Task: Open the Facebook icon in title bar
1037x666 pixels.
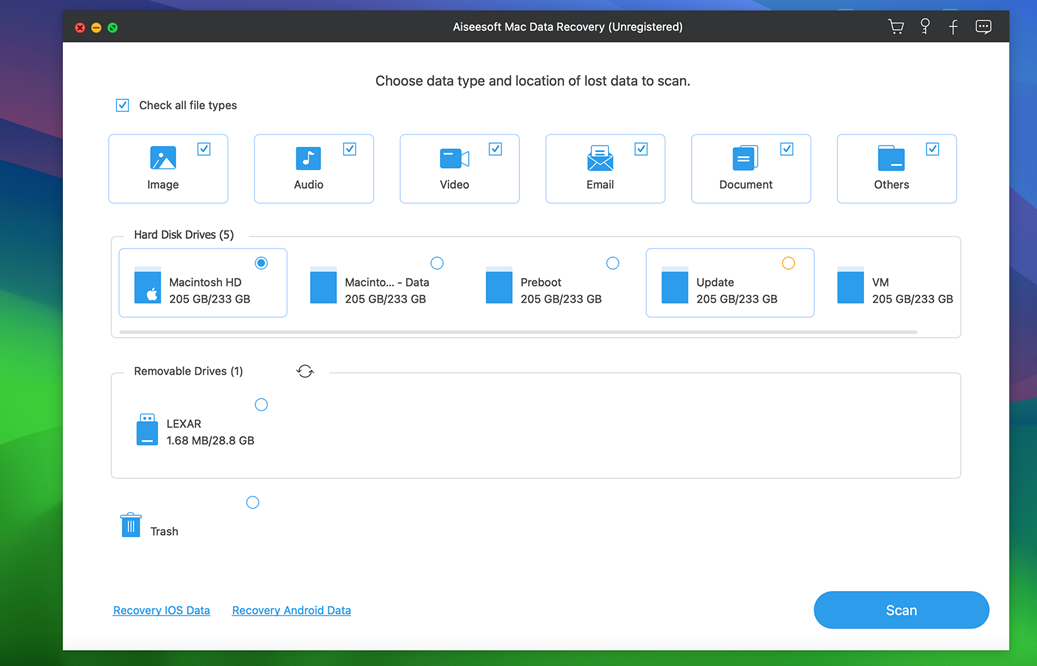Action: pos(953,27)
